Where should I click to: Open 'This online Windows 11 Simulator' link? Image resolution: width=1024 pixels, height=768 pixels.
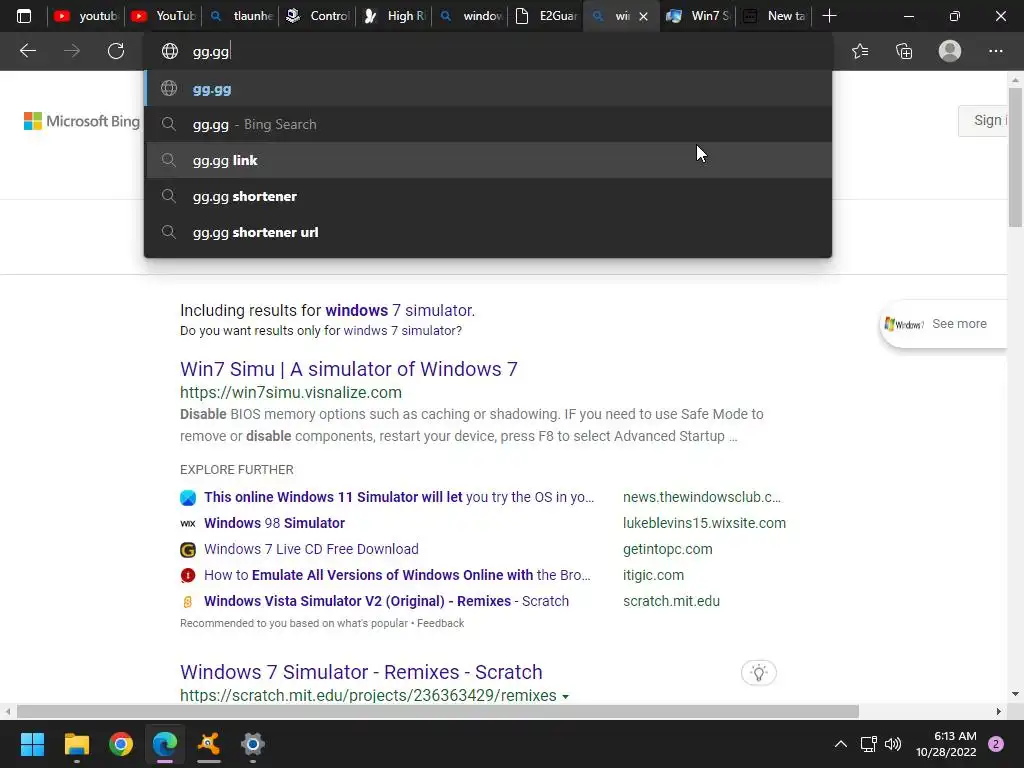(x=399, y=497)
